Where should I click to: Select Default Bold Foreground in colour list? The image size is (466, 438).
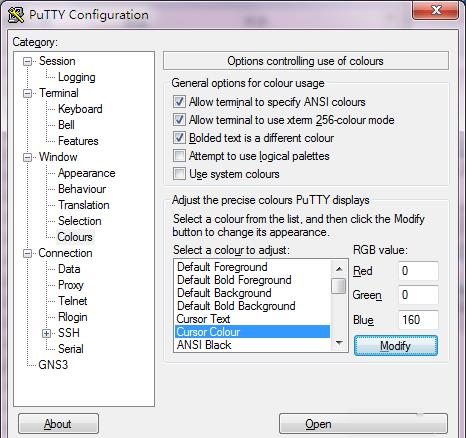point(252,280)
